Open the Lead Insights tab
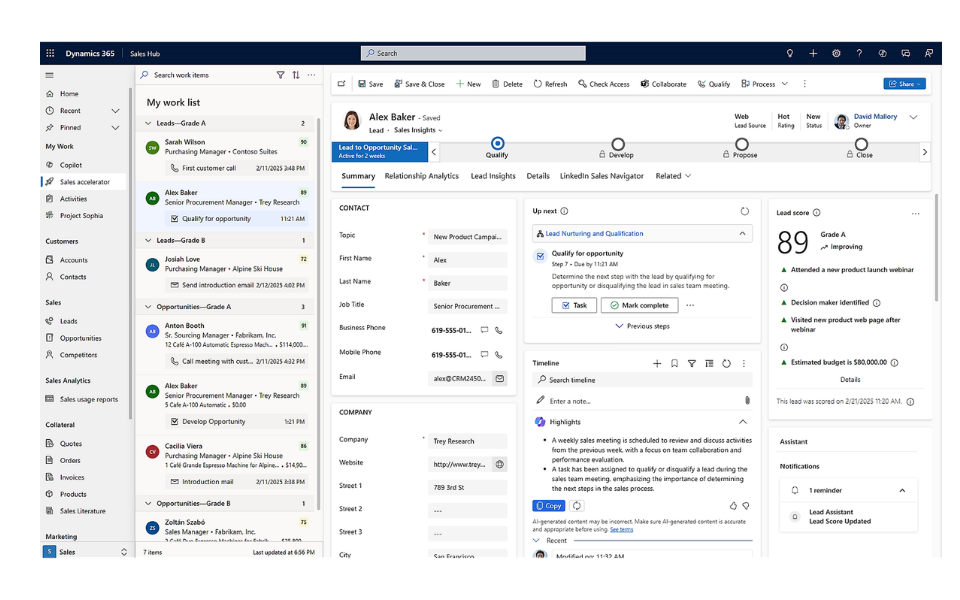 pyautogui.click(x=493, y=176)
